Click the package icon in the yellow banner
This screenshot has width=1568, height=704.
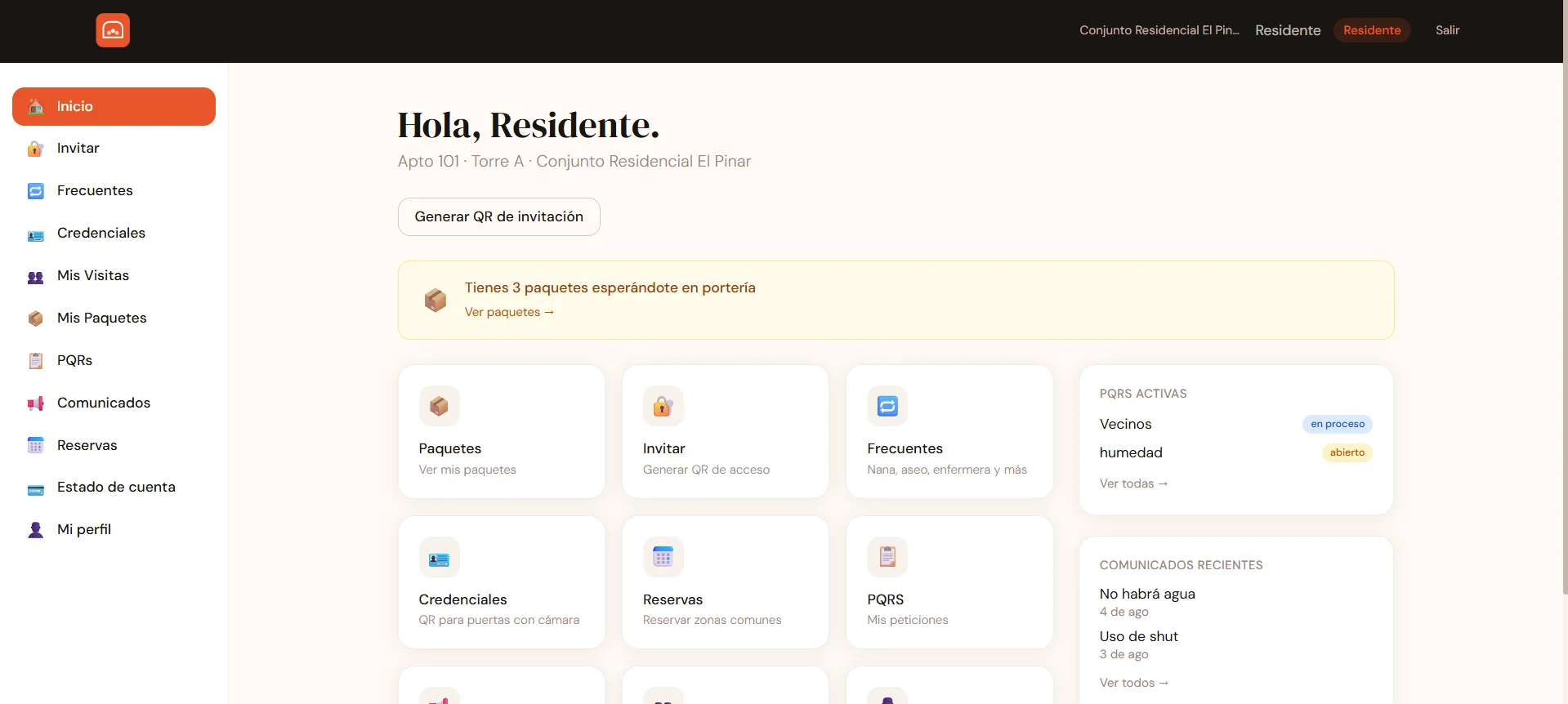tap(436, 300)
